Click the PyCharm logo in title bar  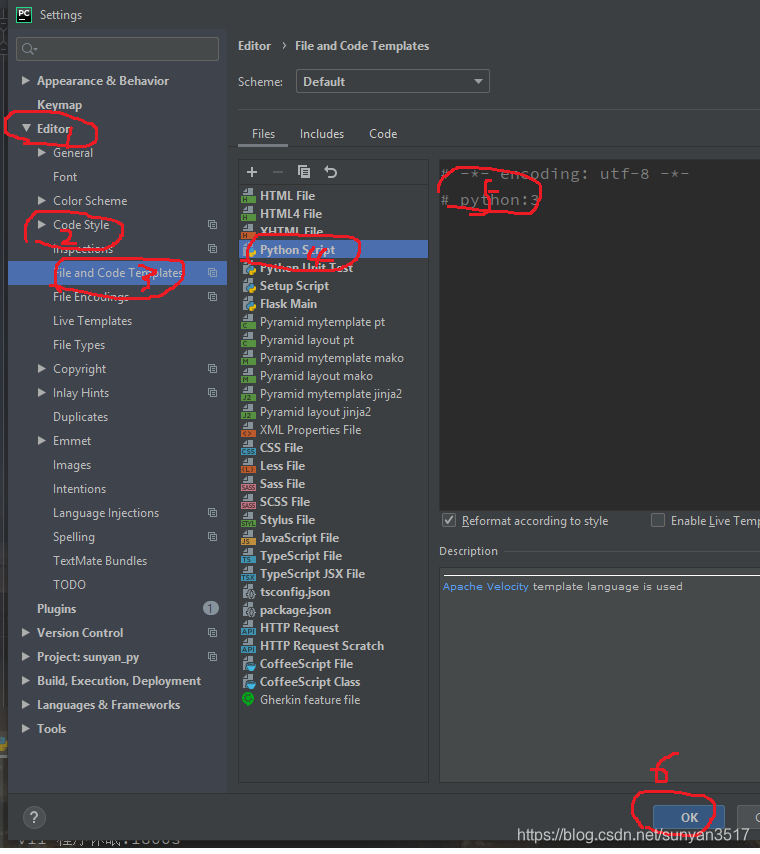point(24,15)
